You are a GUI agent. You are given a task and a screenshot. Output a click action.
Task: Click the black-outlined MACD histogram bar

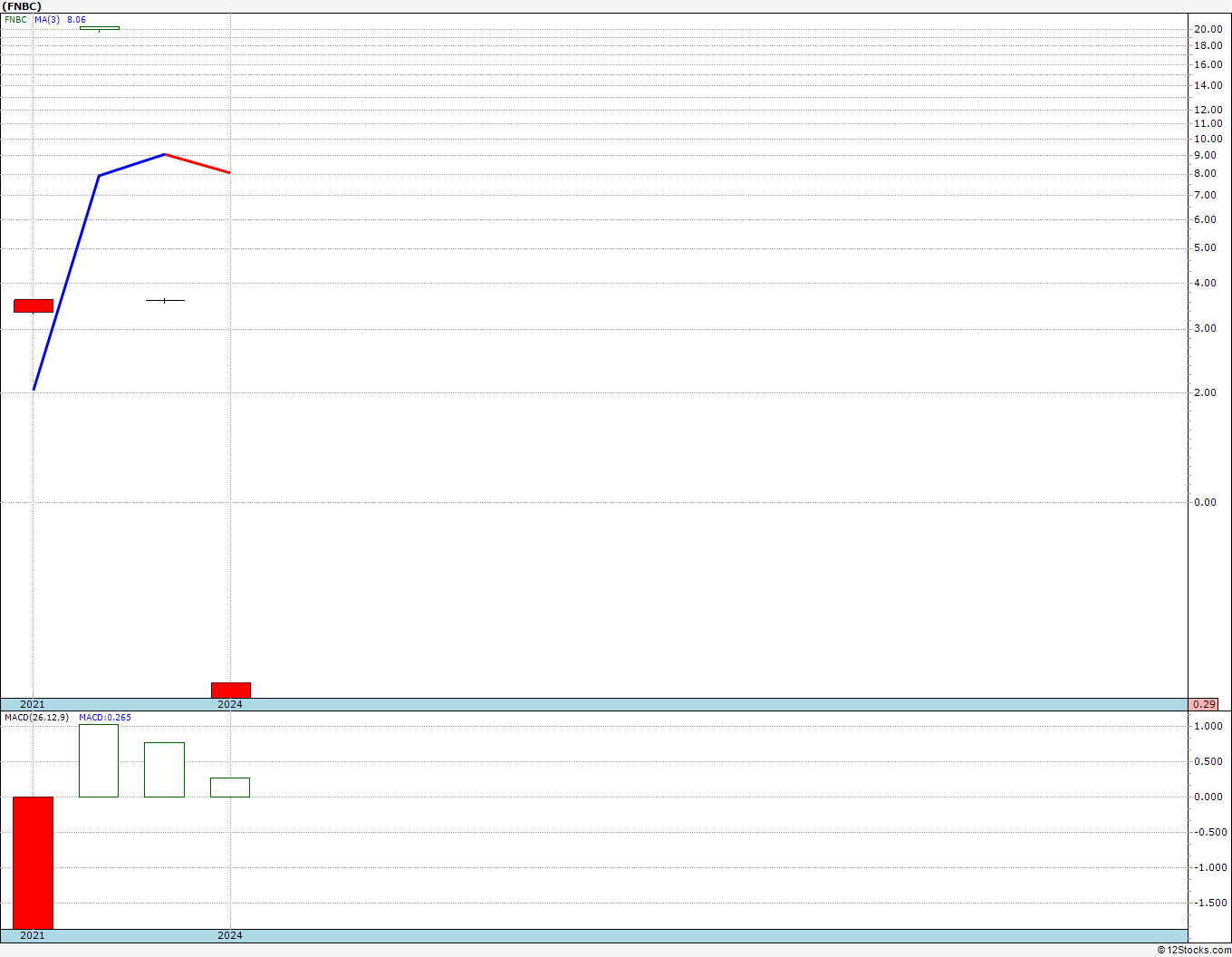point(164,769)
